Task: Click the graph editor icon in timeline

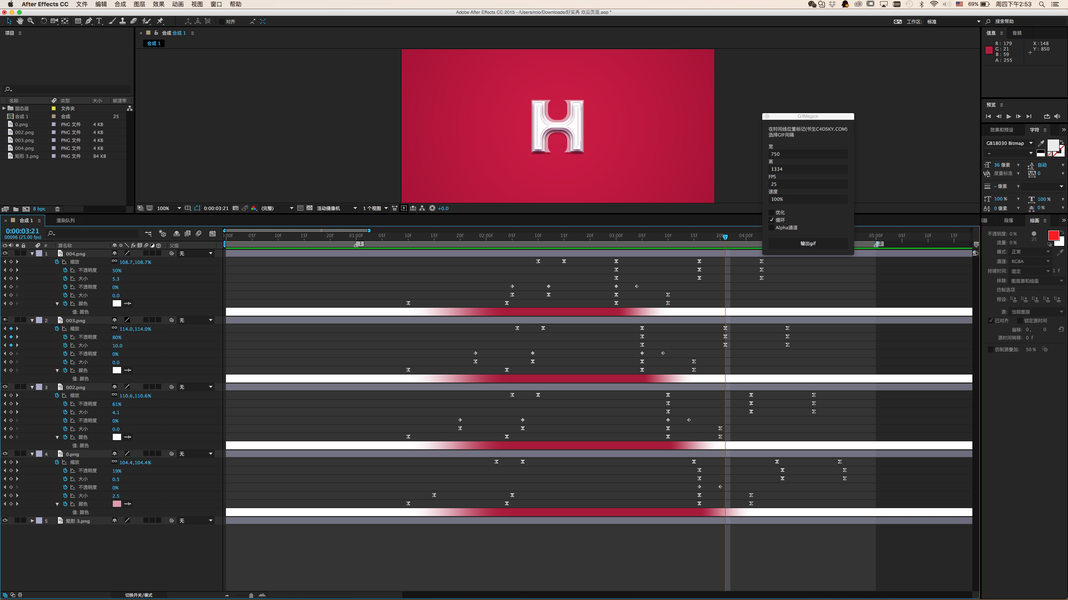Action: click(213, 234)
